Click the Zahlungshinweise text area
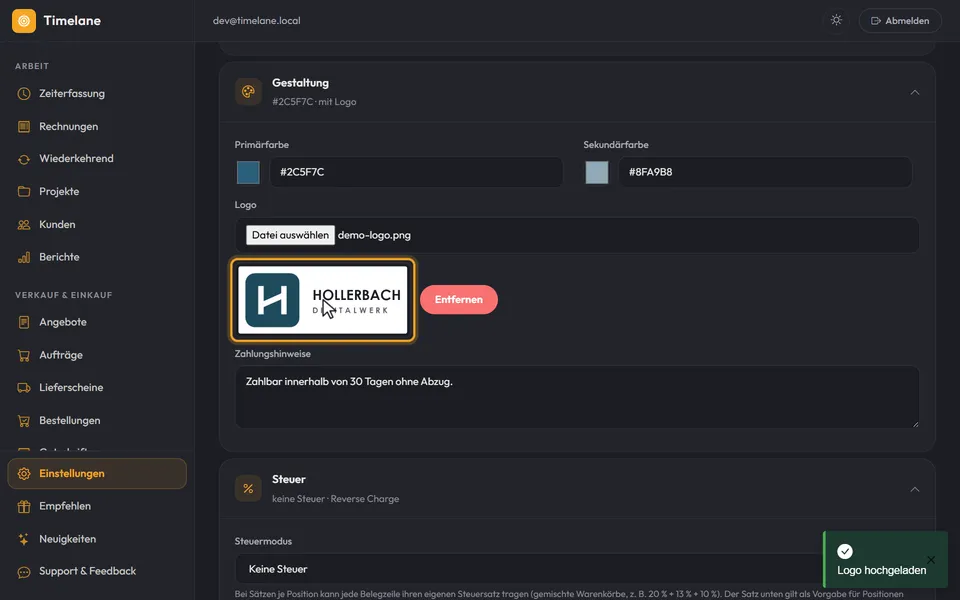Viewport: 960px width, 600px height. (x=577, y=397)
